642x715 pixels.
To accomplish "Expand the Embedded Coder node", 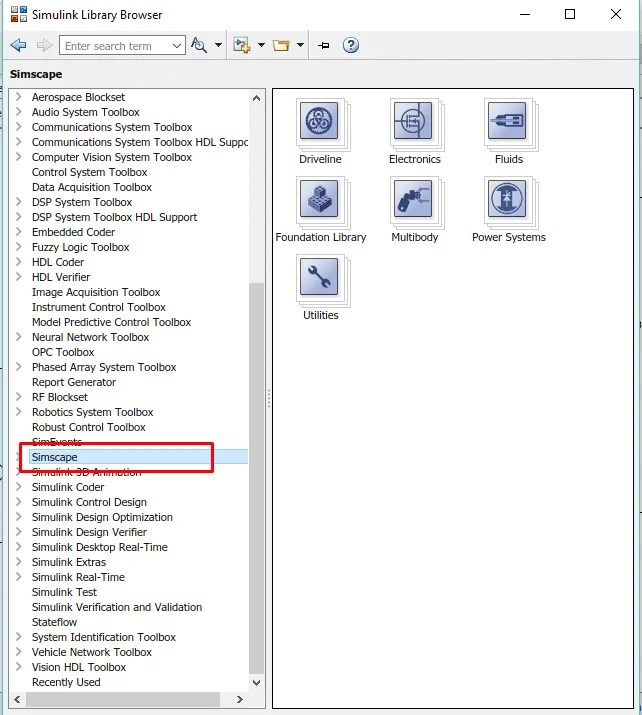I will tap(19, 232).
